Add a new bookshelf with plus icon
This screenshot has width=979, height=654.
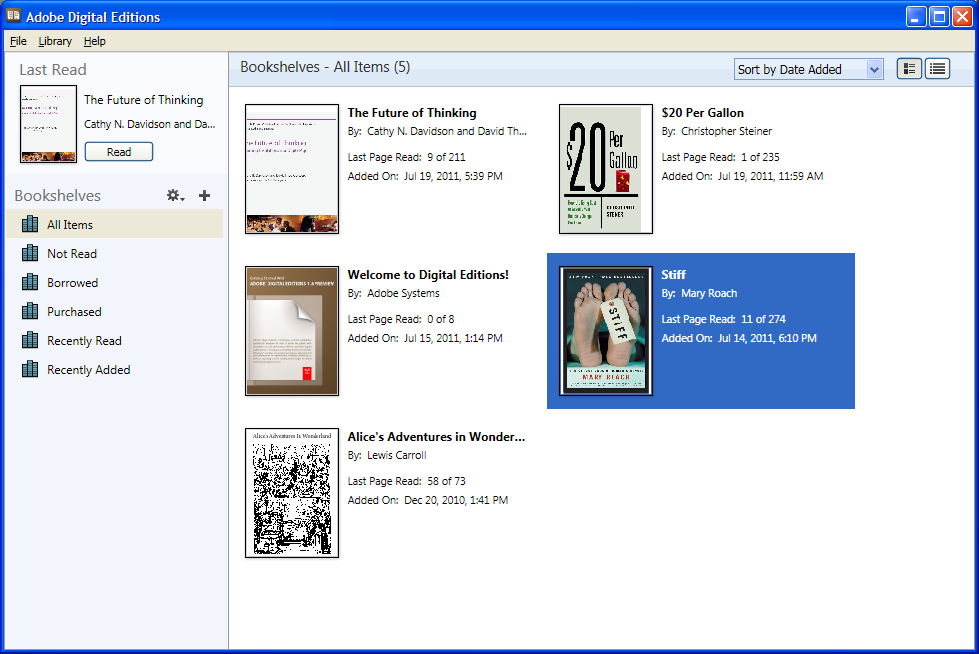tap(204, 196)
